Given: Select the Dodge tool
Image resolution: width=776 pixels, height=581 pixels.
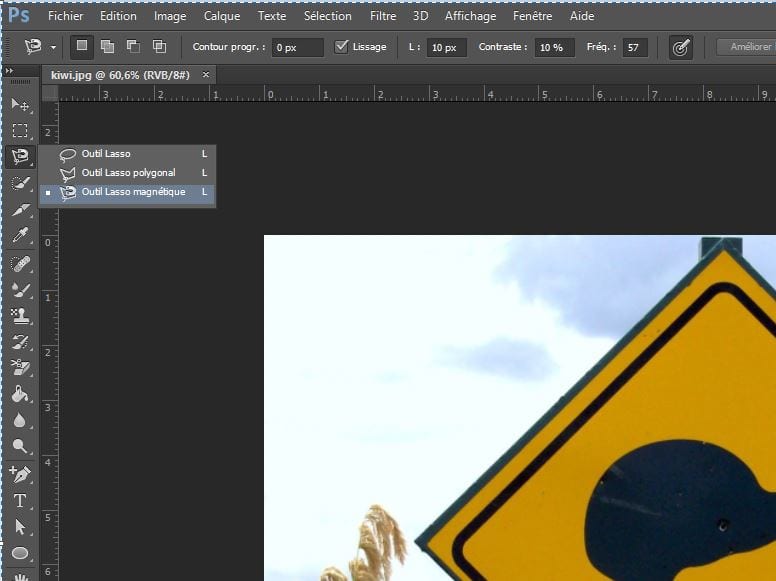Looking at the screenshot, I should click(20, 446).
